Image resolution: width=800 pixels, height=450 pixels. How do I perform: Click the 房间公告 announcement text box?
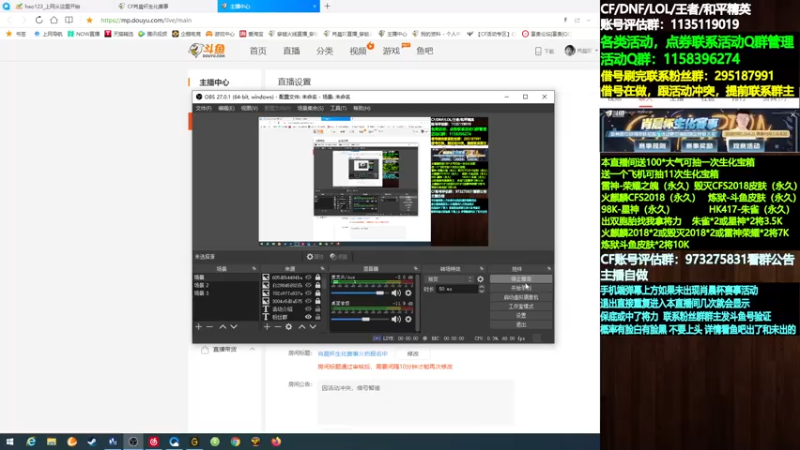coord(415,402)
